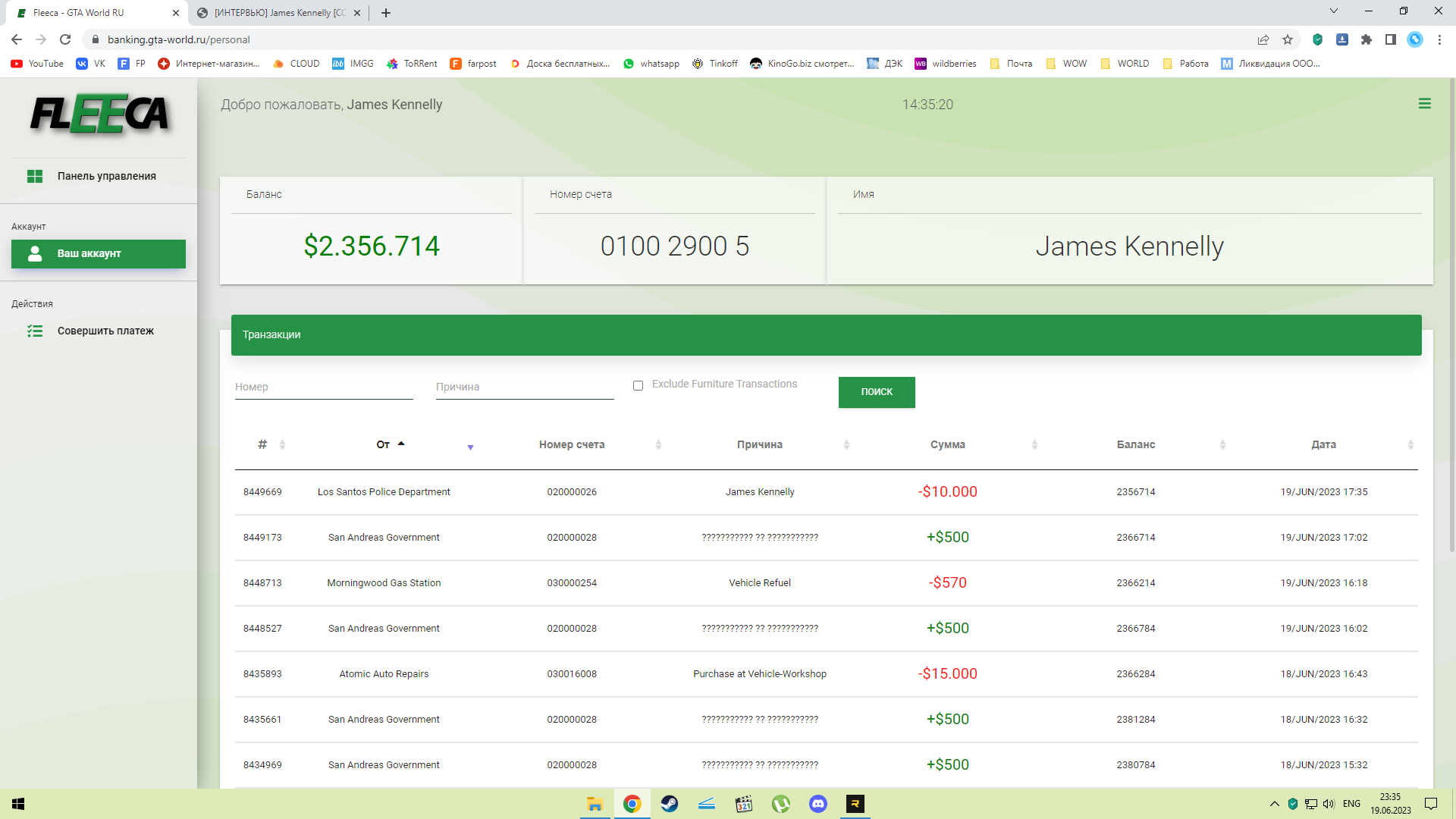Sort table by Номер счета column
1456x819 pixels.
[x=572, y=444]
